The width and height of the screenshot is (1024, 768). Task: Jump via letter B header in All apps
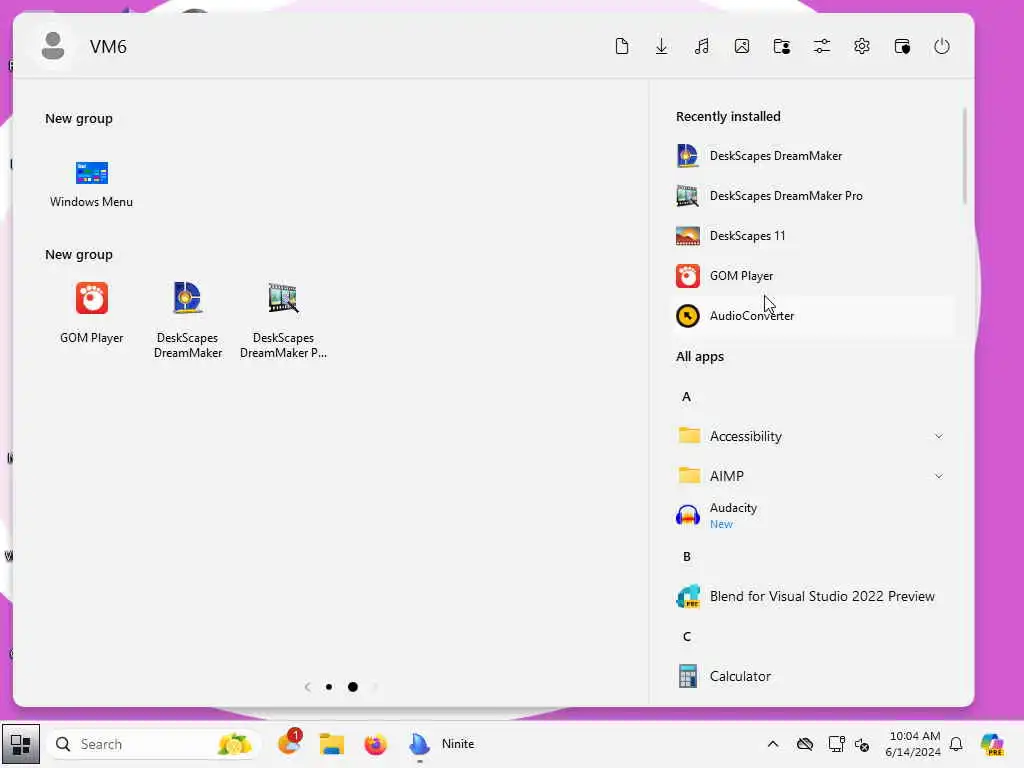point(686,556)
